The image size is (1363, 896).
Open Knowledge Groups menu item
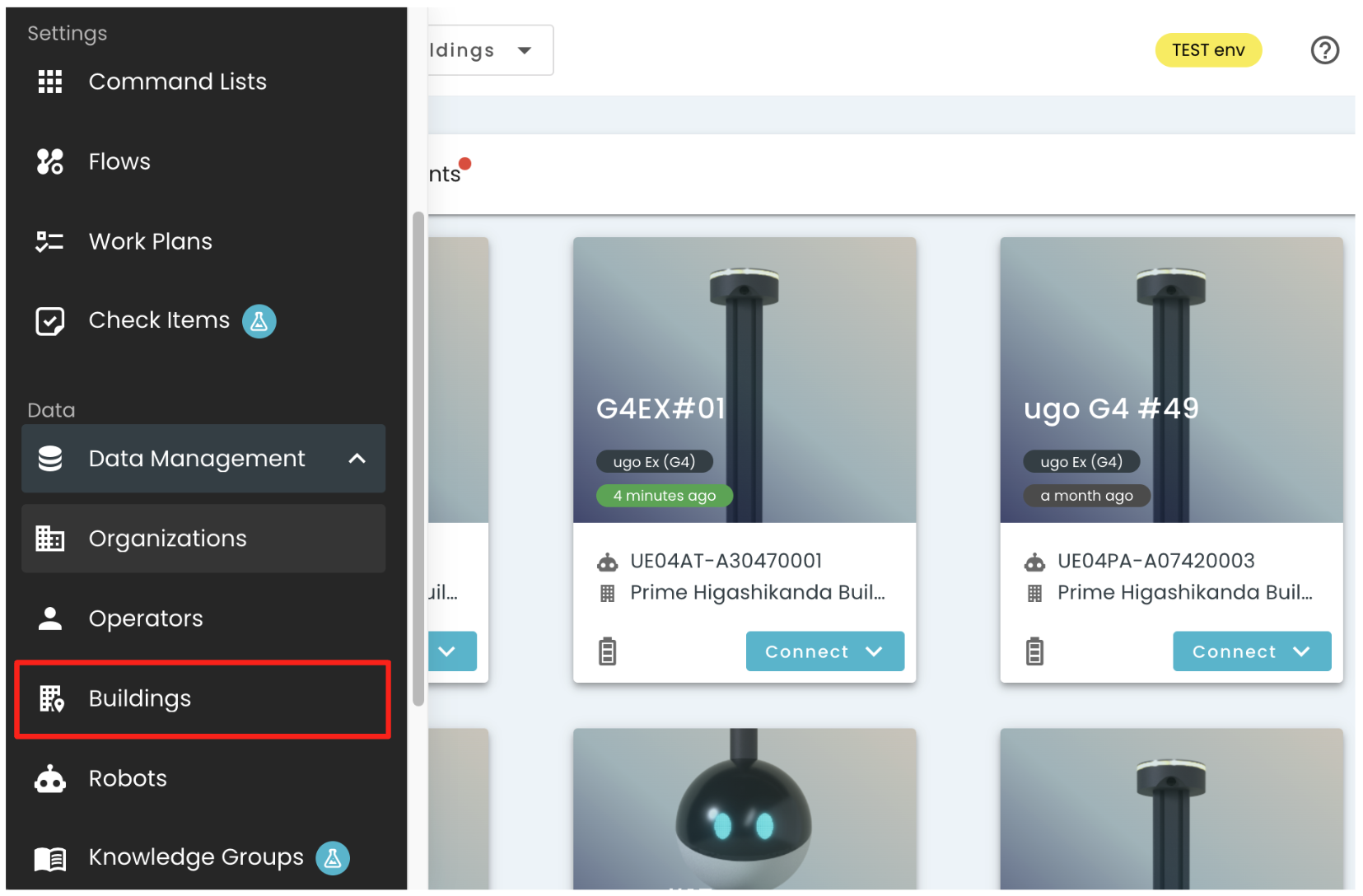tap(203, 858)
